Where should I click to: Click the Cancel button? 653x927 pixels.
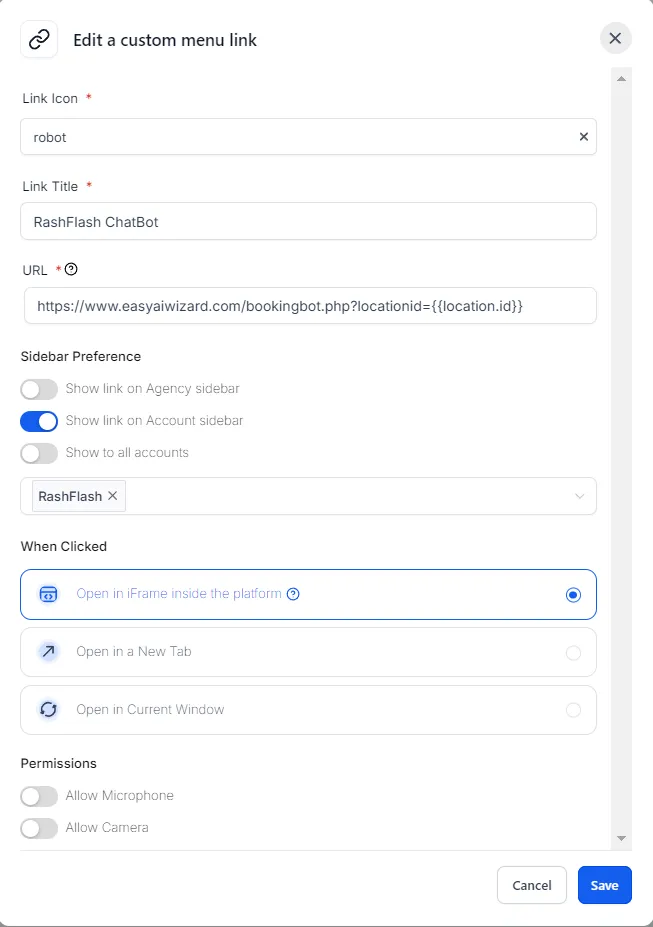coord(531,885)
